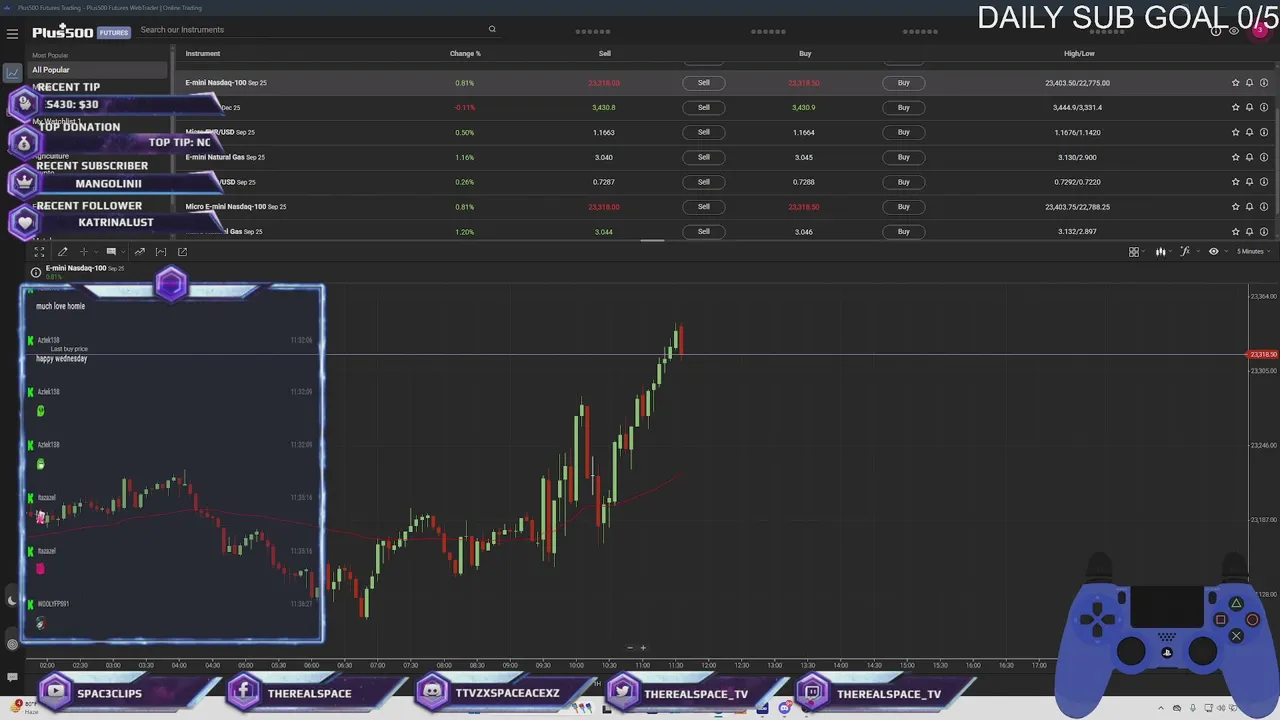Toggle header eye visibility icon
This screenshot has width=1280, height=720.
click(x=1234, y=31)
